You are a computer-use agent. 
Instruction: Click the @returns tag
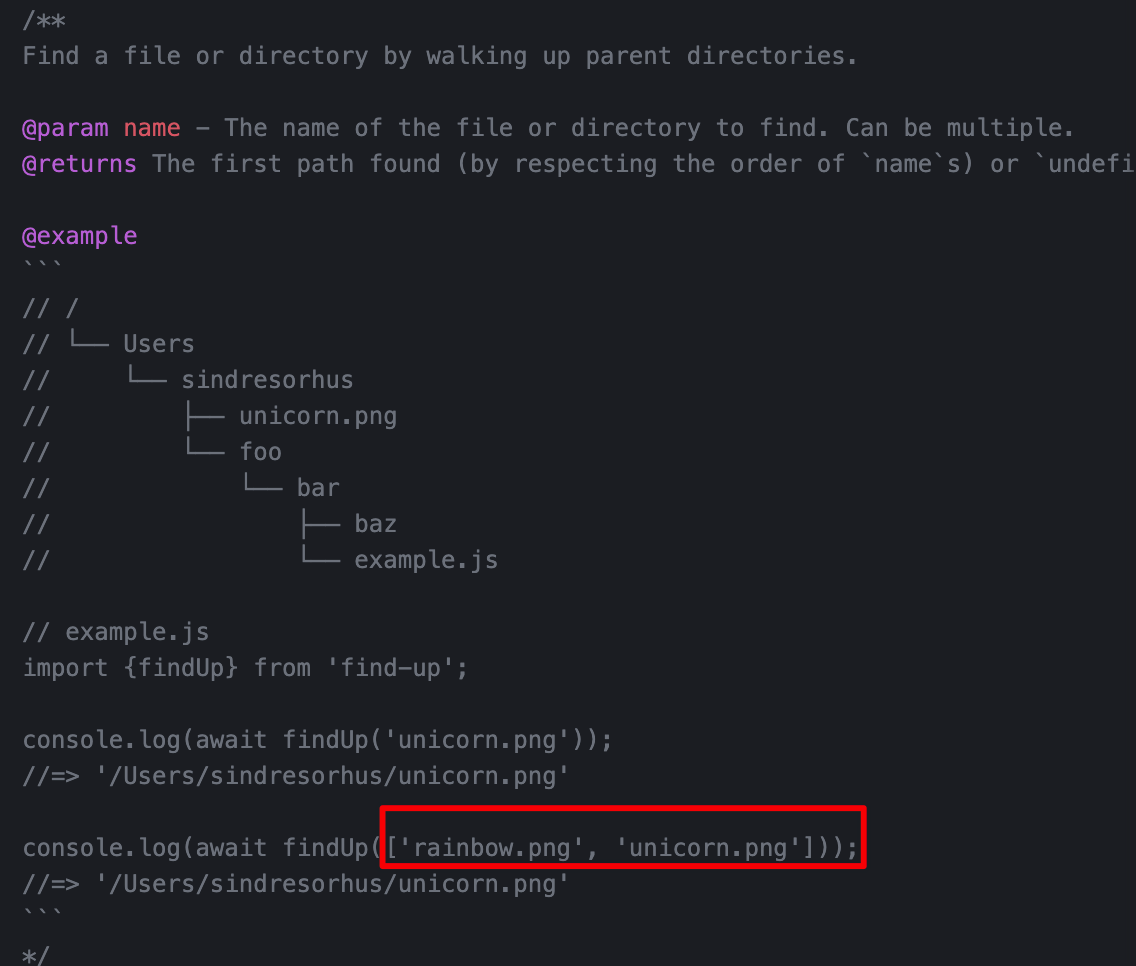80,165
